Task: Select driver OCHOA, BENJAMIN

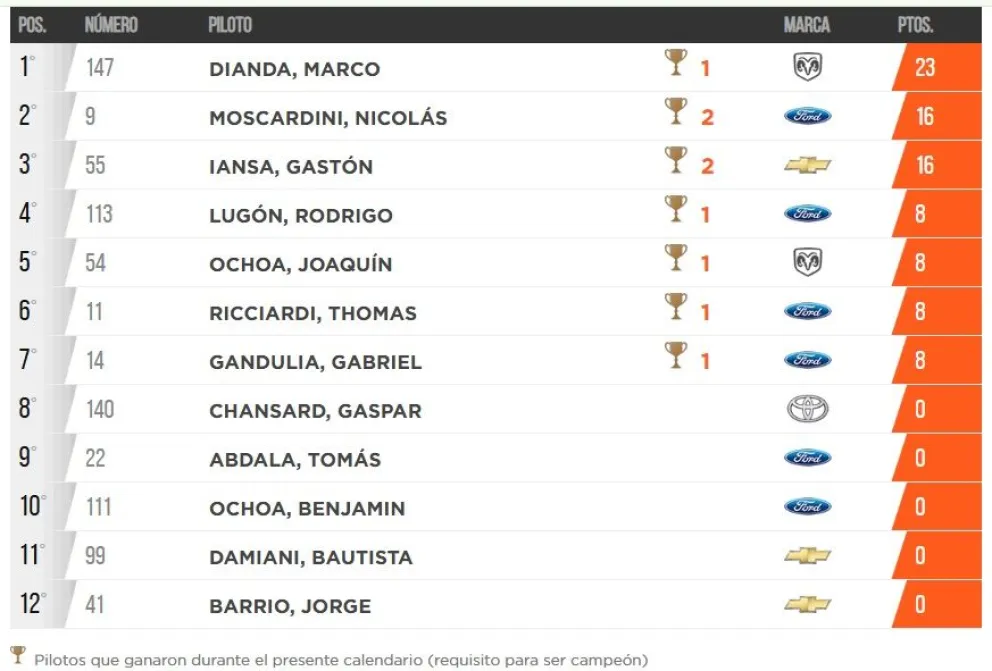Action: (307, 508)
